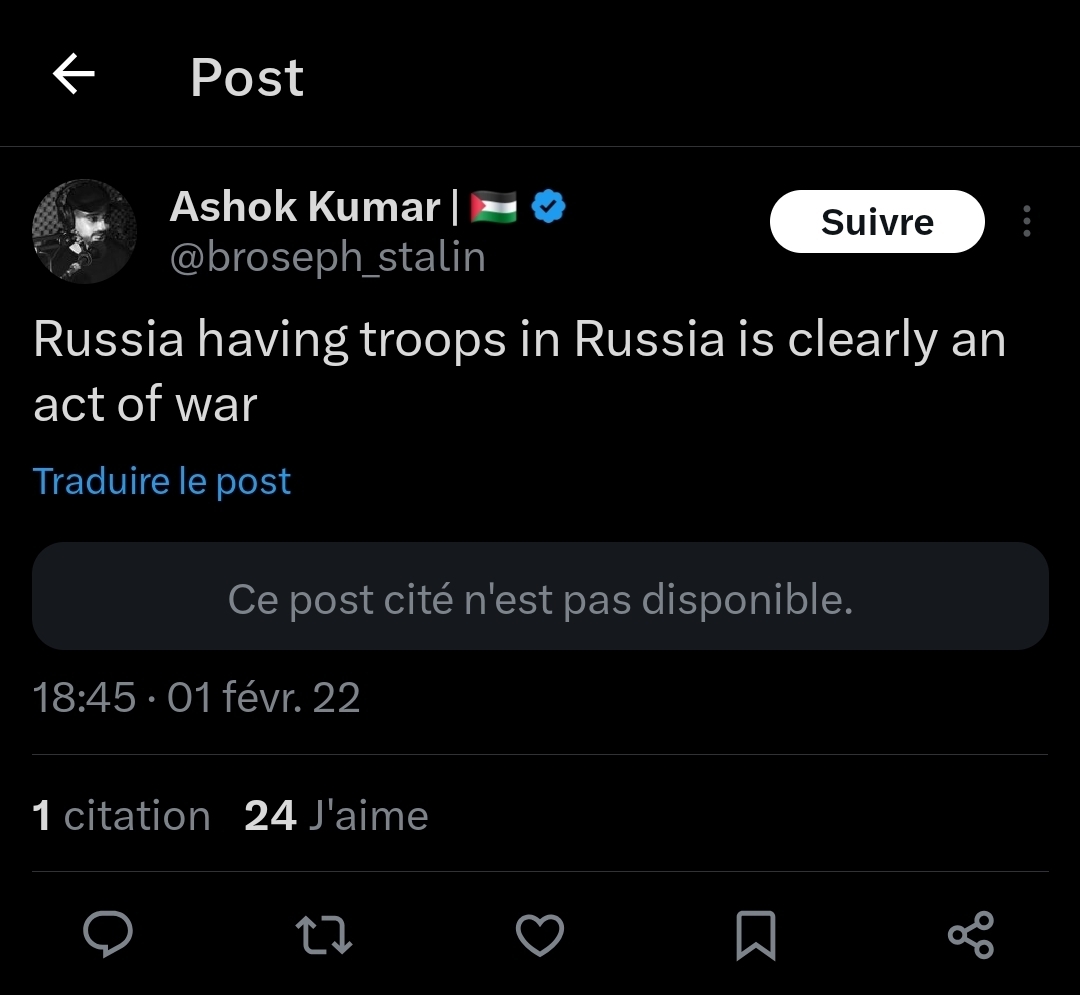Viewport: 1080px width, 995px height.
Task: Open Ashok Kumar's profile picture
Action: (x=85, y=231)
